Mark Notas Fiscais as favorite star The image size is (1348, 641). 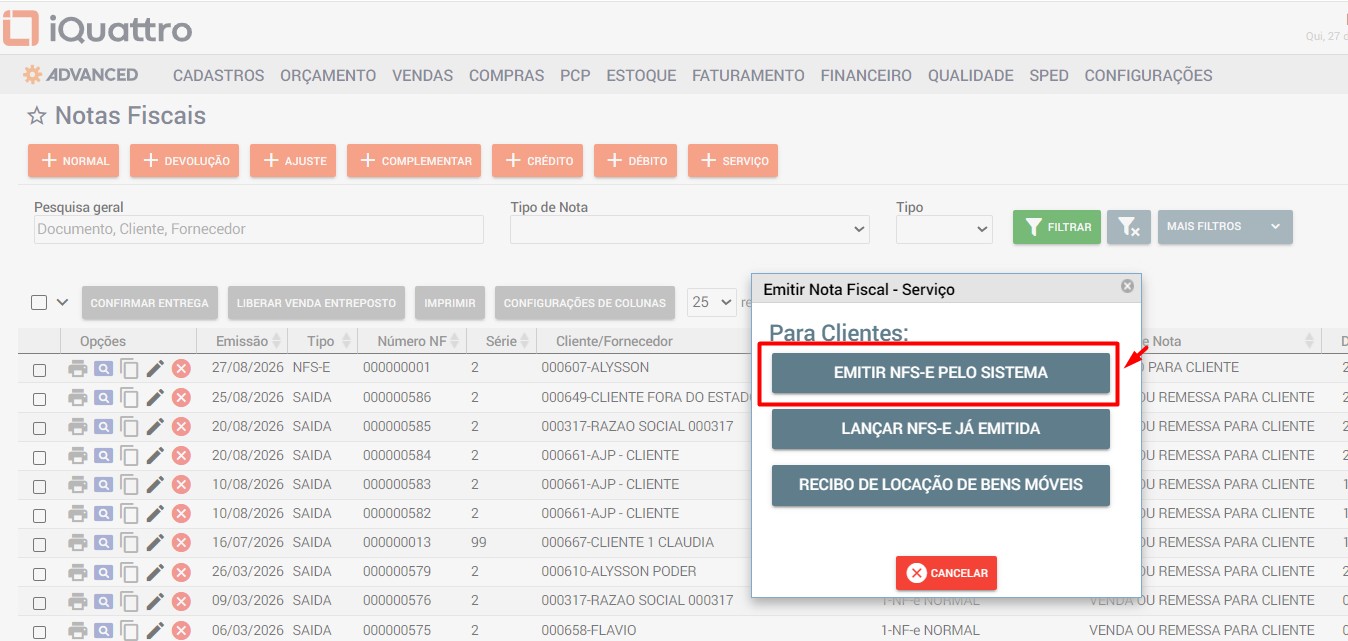click(37, 116)
